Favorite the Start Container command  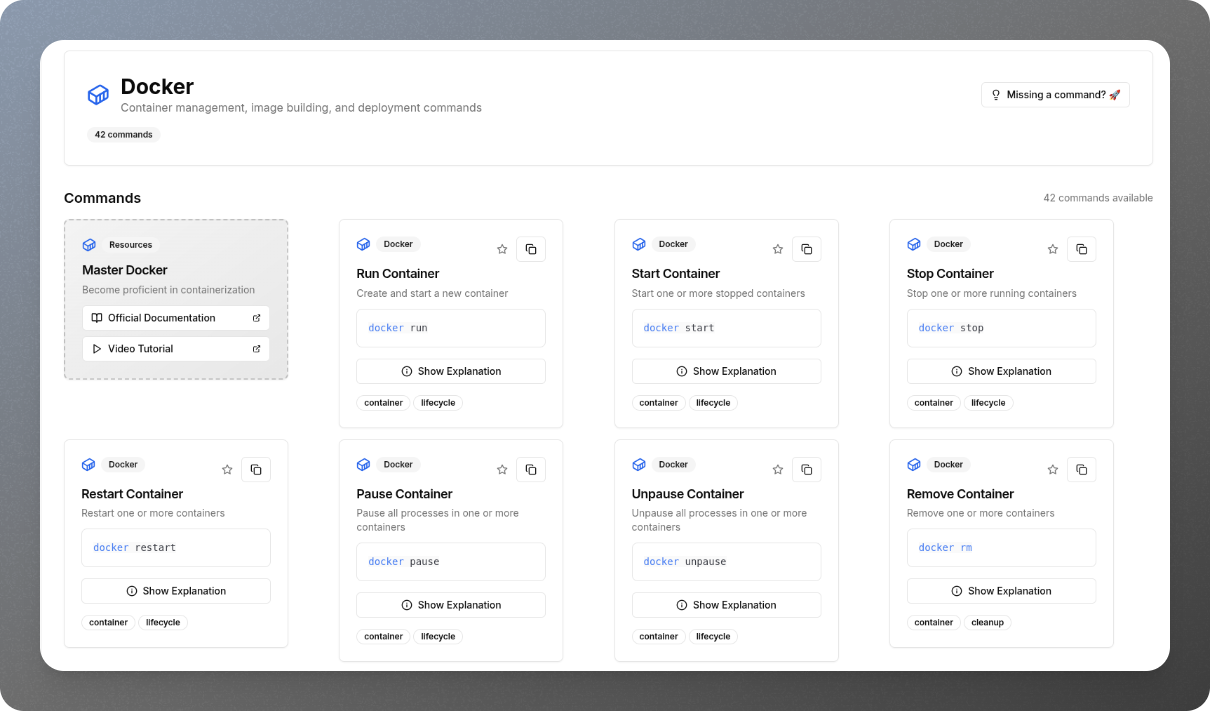click(777, 249)
